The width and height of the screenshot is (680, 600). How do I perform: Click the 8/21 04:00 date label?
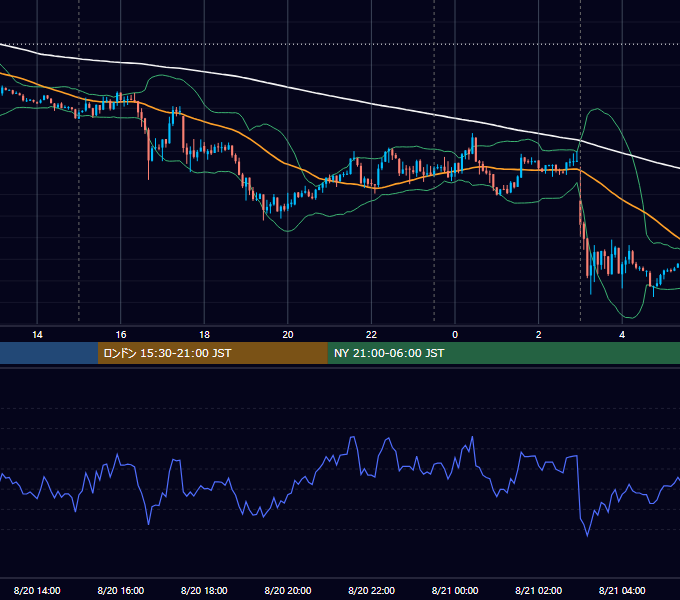[x=622, y=590]
